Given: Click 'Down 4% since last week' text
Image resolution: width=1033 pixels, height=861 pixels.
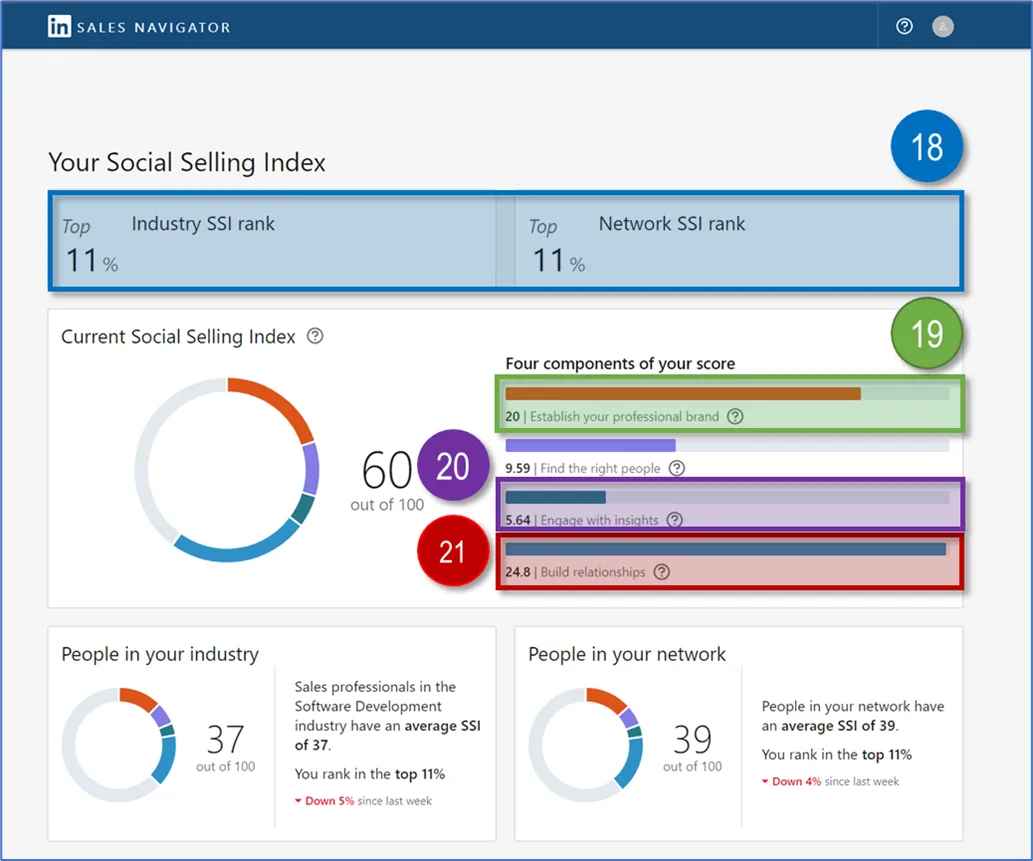Looking at the screenshot, I should click(x=830, y=781).
